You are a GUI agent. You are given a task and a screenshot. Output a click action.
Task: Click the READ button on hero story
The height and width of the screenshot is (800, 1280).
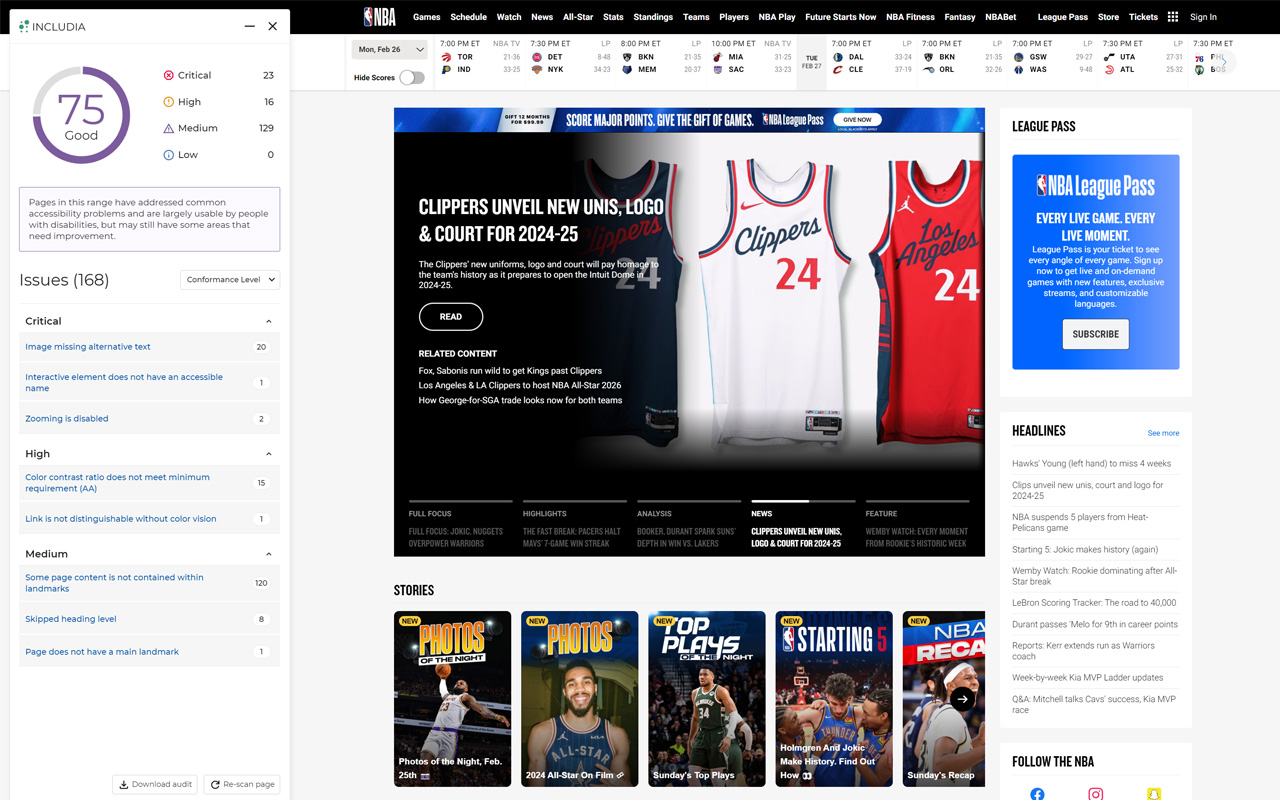[x=451, y=317]
